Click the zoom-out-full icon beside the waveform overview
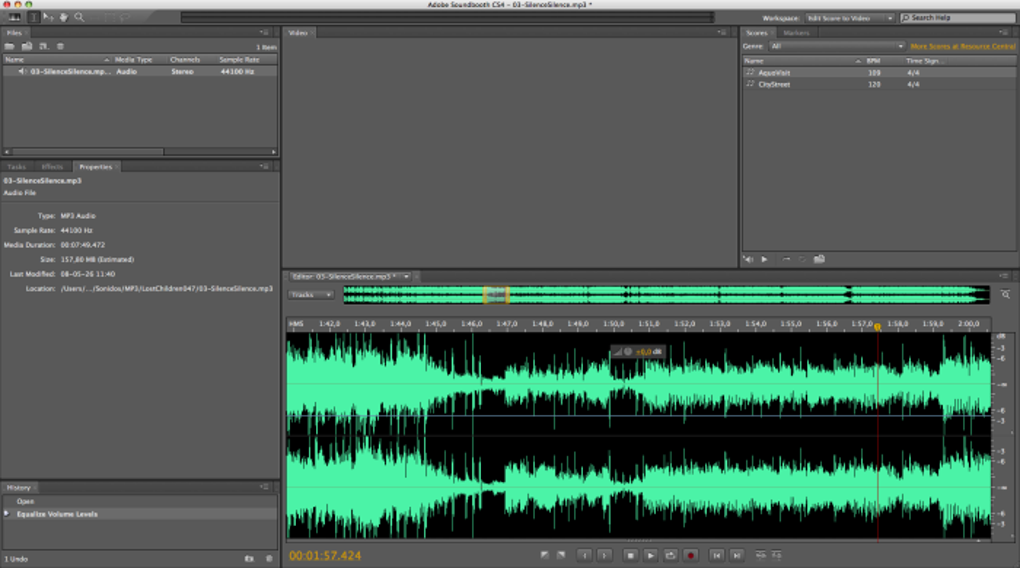Screen dimensions: 1020x568 [1005, 295]
